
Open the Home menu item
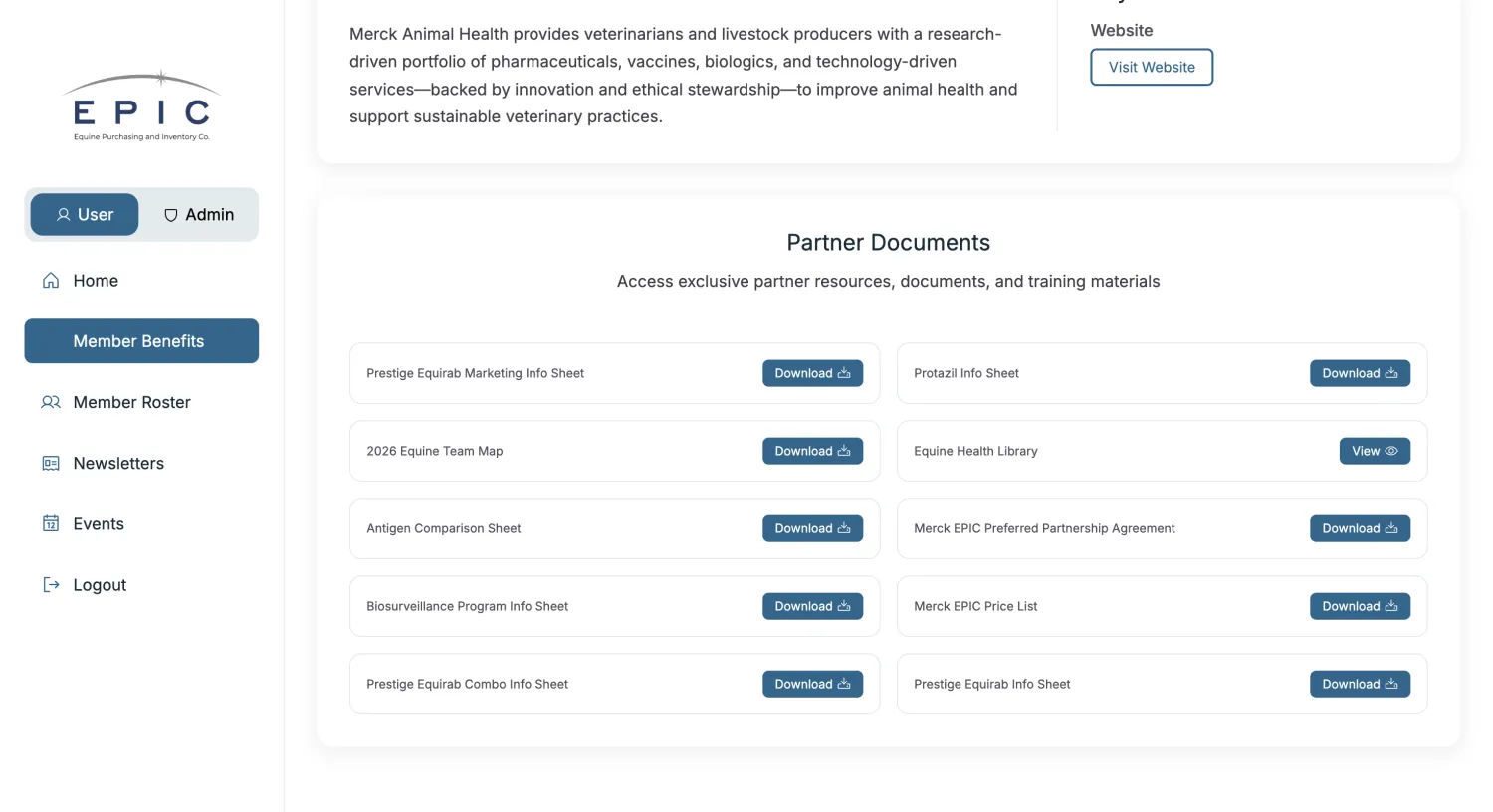coord(141,281)
